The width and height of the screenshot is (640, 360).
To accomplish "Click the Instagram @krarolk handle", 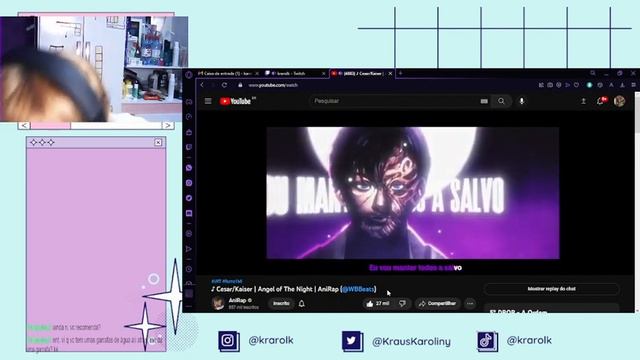I will coord(271,340).
